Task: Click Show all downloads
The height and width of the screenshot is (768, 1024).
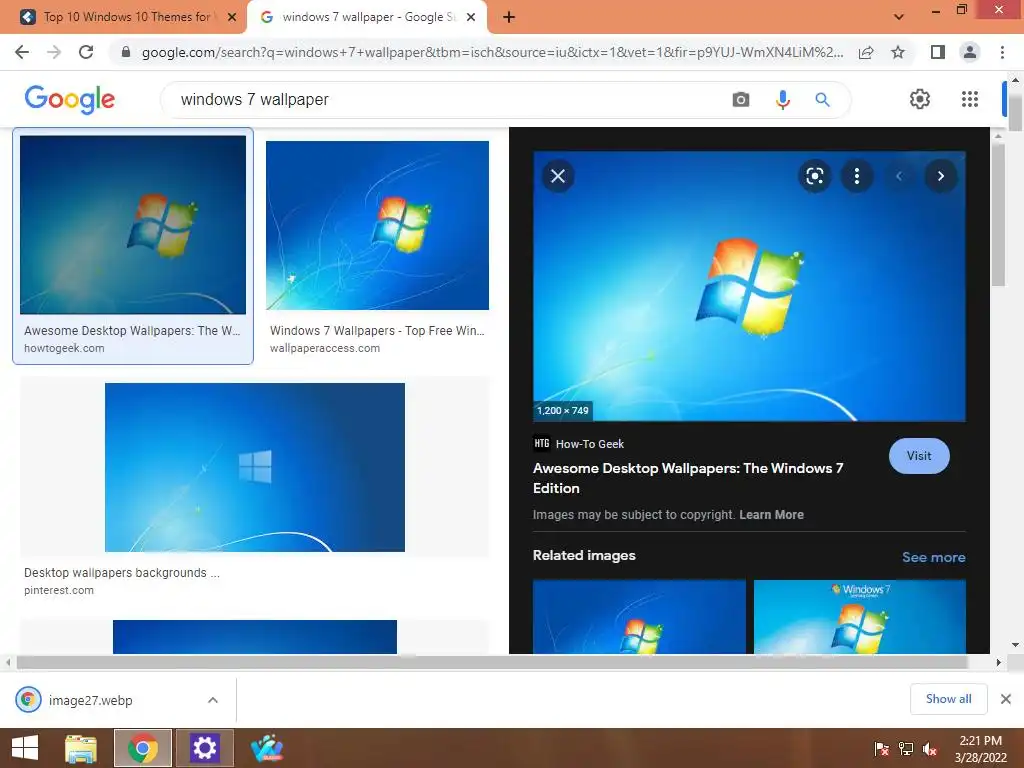Action: click(948, 699)
